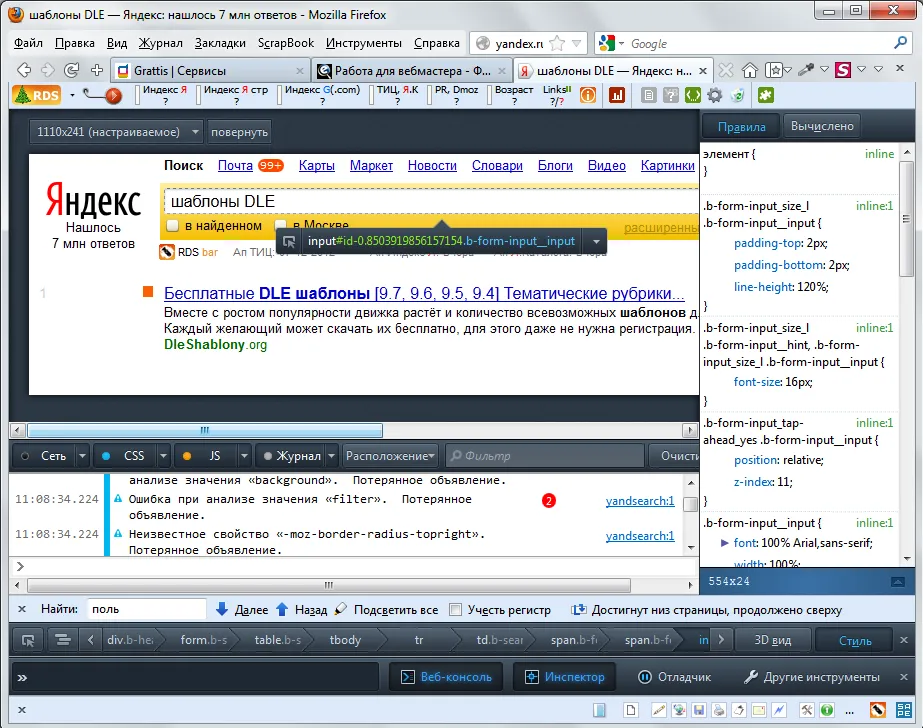Toggle 'Подсветить все' highlight option

(x=386, y=610)
